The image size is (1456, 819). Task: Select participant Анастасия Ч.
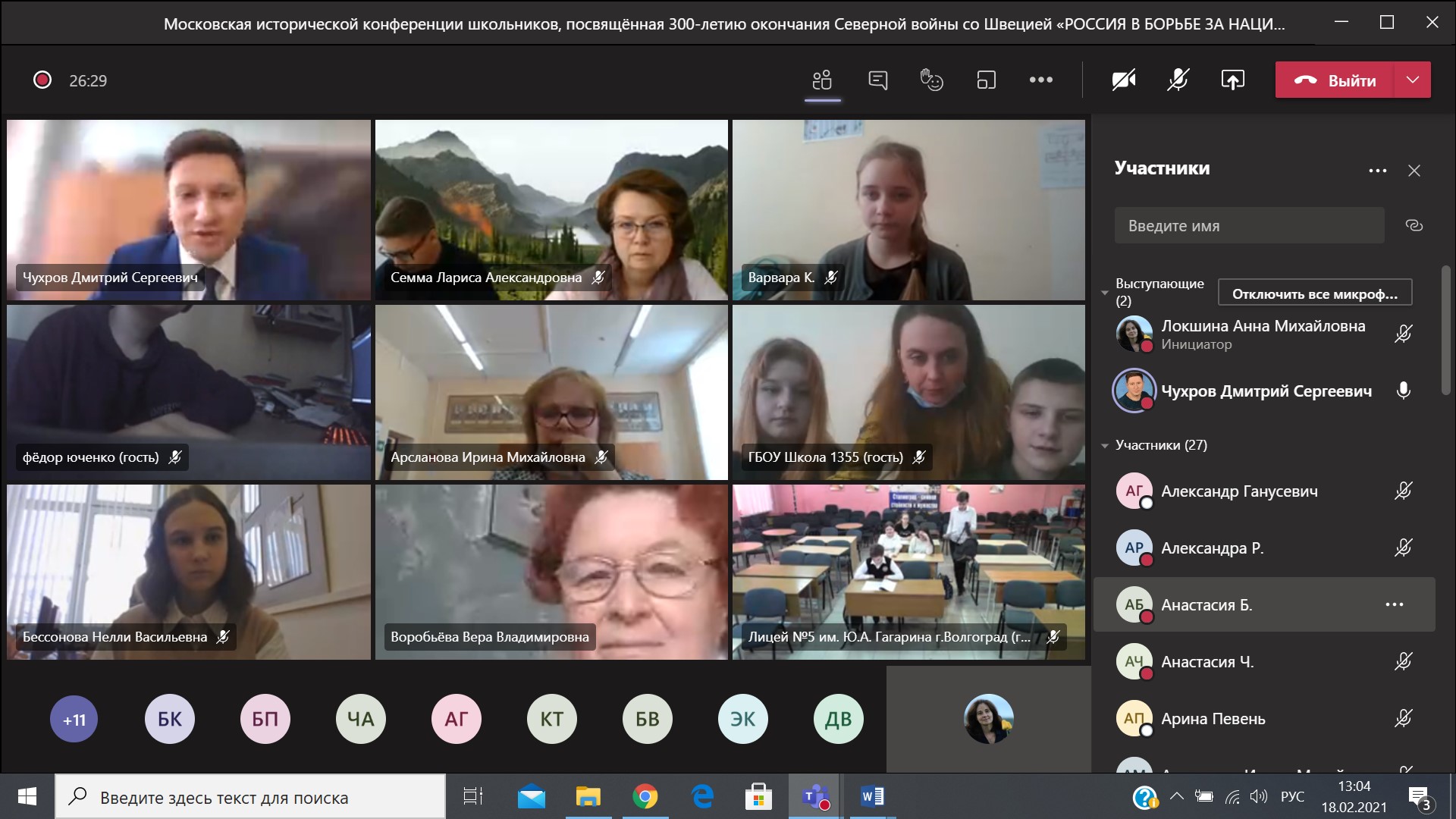(1264, 661)
